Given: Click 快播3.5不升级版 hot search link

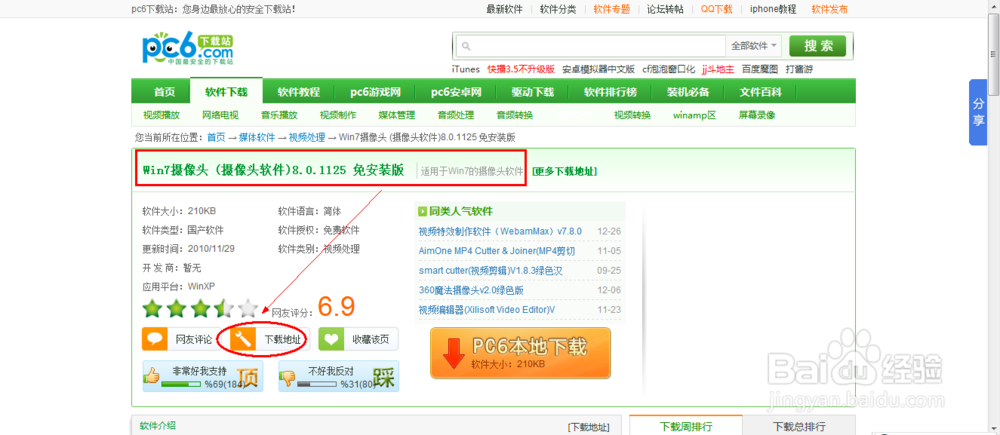Looking at the screenshot, I should [x=521, y=69].
